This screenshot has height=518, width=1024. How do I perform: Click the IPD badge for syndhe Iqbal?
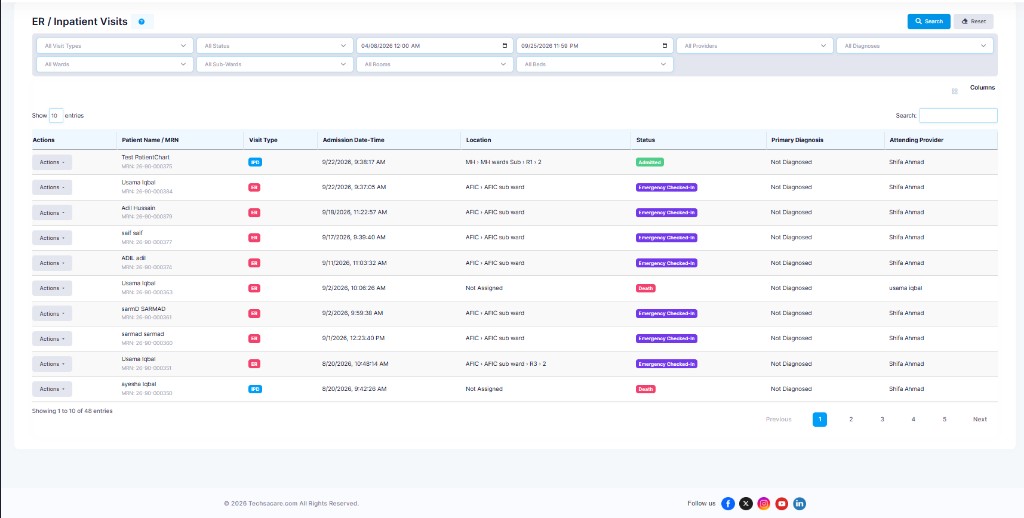pos(255,389)
